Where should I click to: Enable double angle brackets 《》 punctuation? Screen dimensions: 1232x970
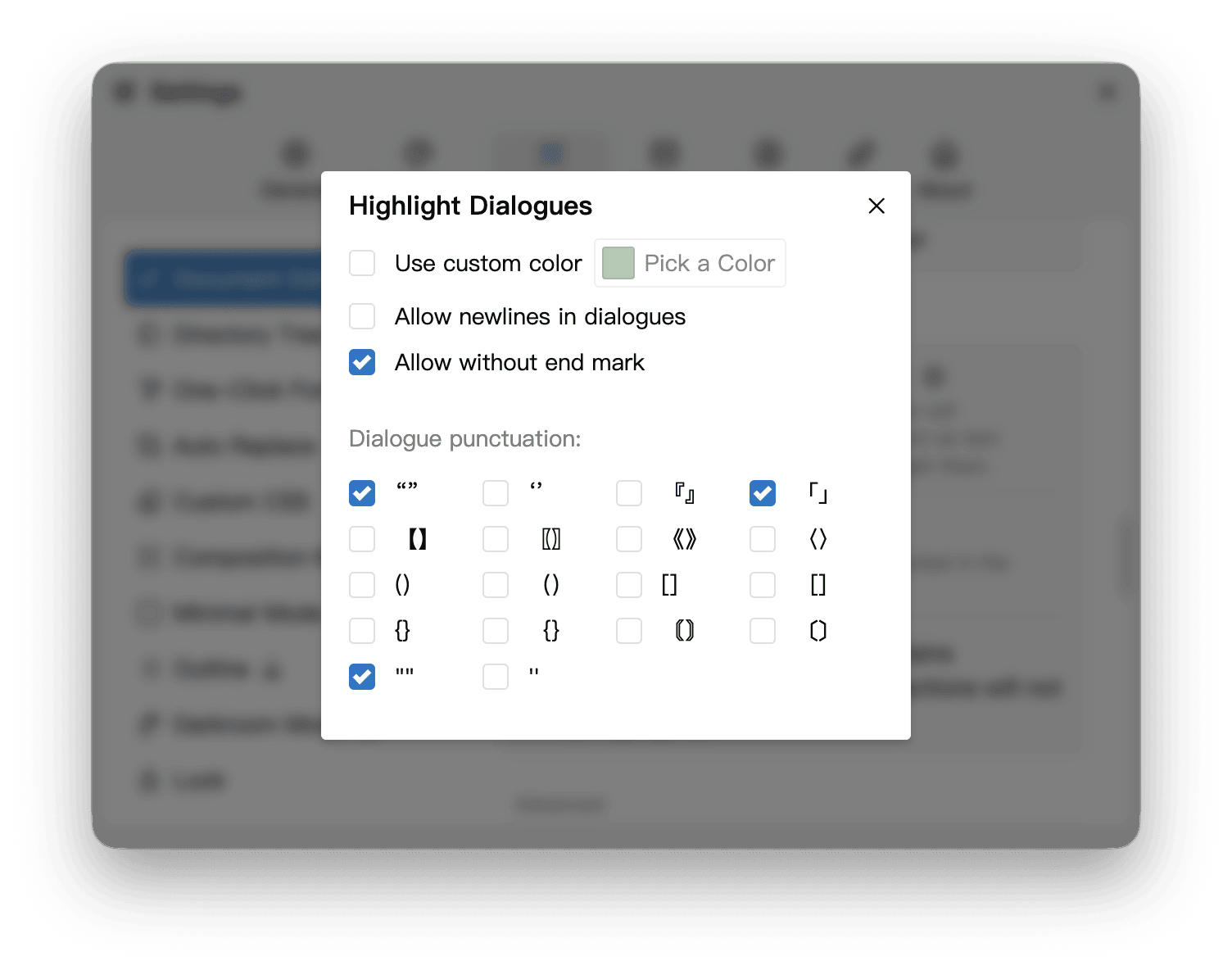629,539
